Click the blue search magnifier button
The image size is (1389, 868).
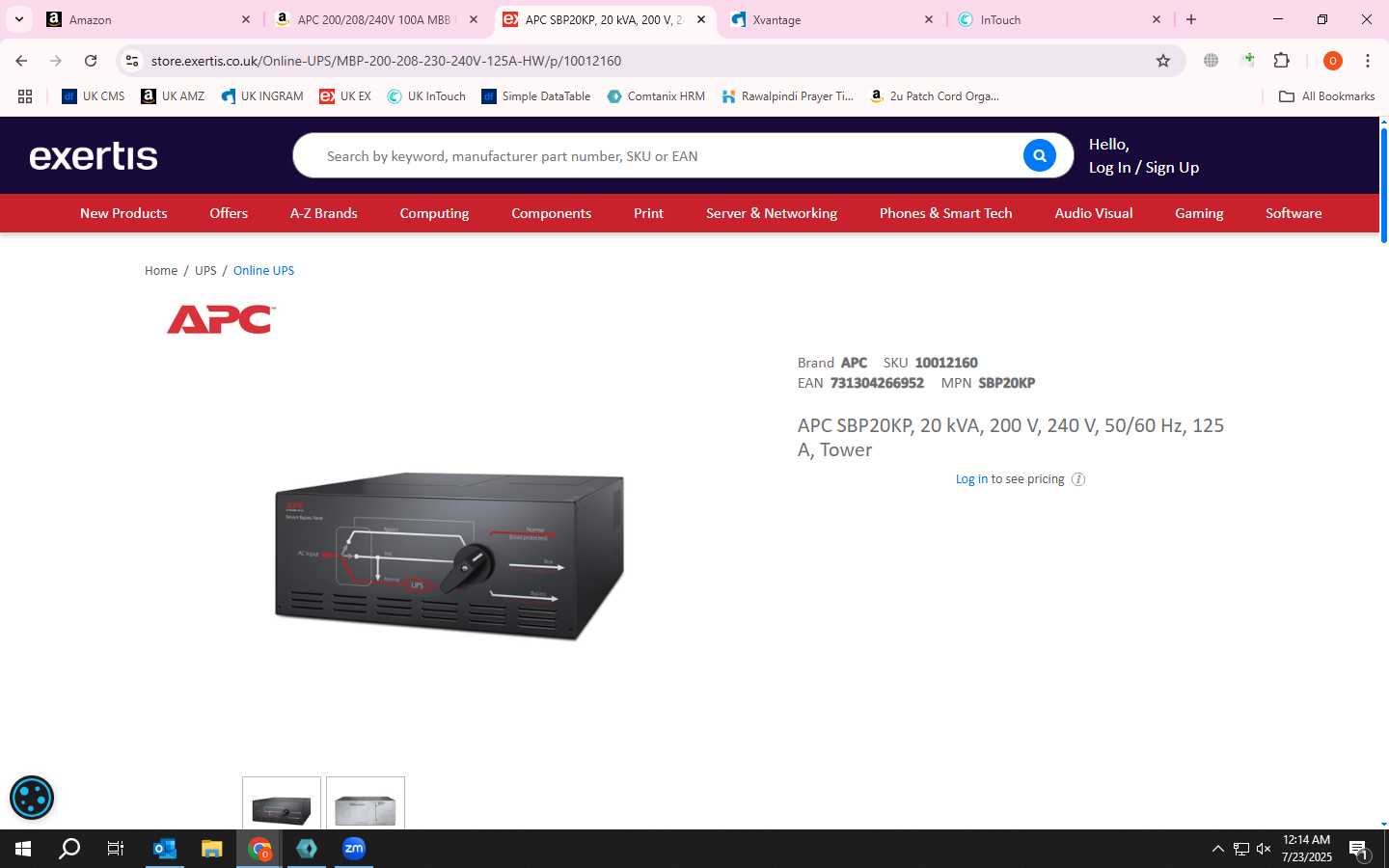coord(1039,155)
